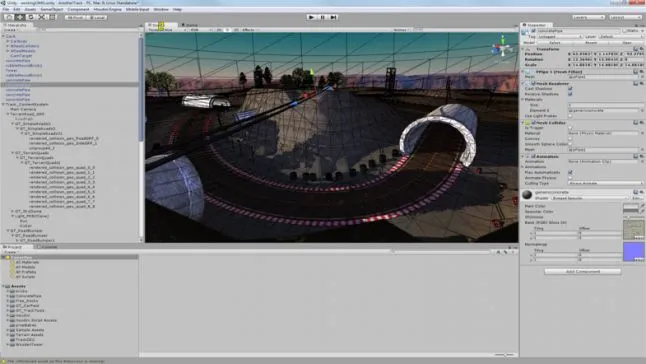Toggle the Convex checkbox in Mesh Collider
Viewport: 646px width, 364px height.
[x=570, y=139]
